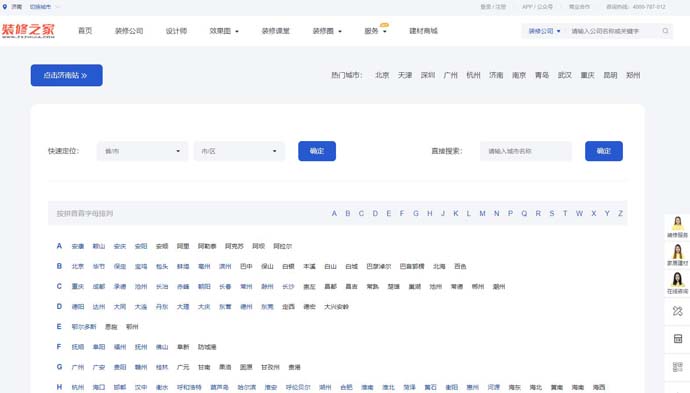
Task: Jump to letter Z in alphabet index
Action: (x=620, y=213)
